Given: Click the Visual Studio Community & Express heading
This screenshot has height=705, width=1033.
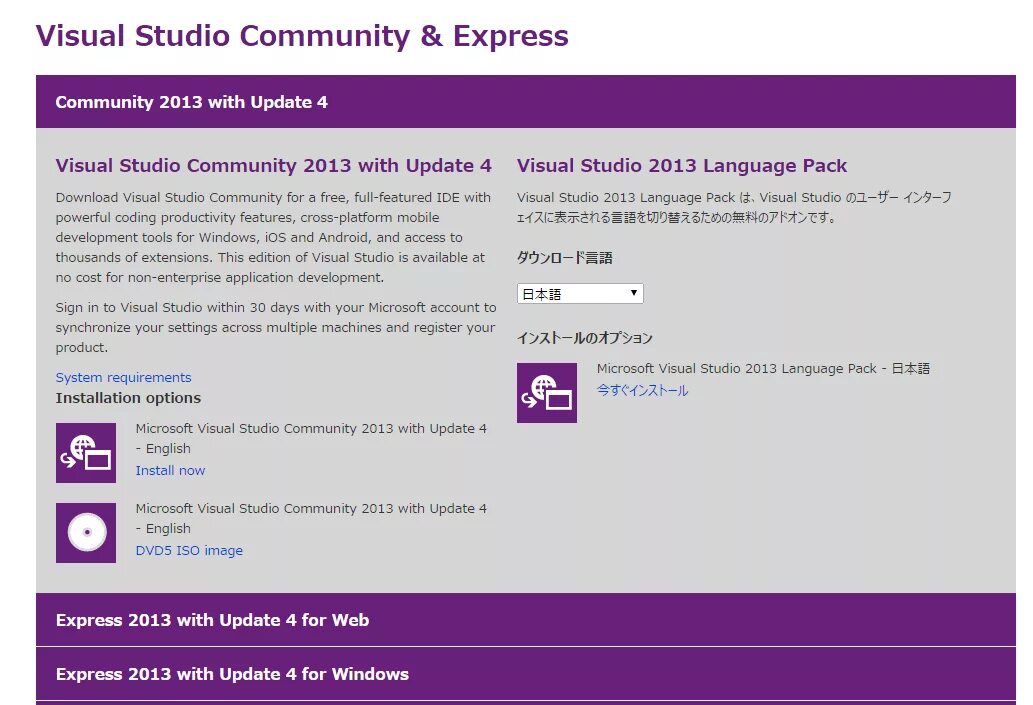Looking at the screenshot, I should click(x=302, y=36).
